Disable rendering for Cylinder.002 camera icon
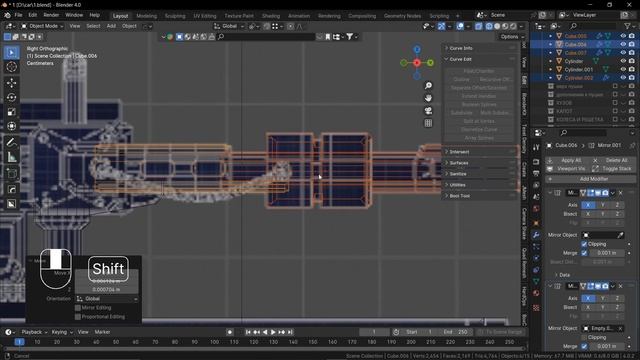Image resolution: width=640 pixels, height=360 pixels. (631, 78)
